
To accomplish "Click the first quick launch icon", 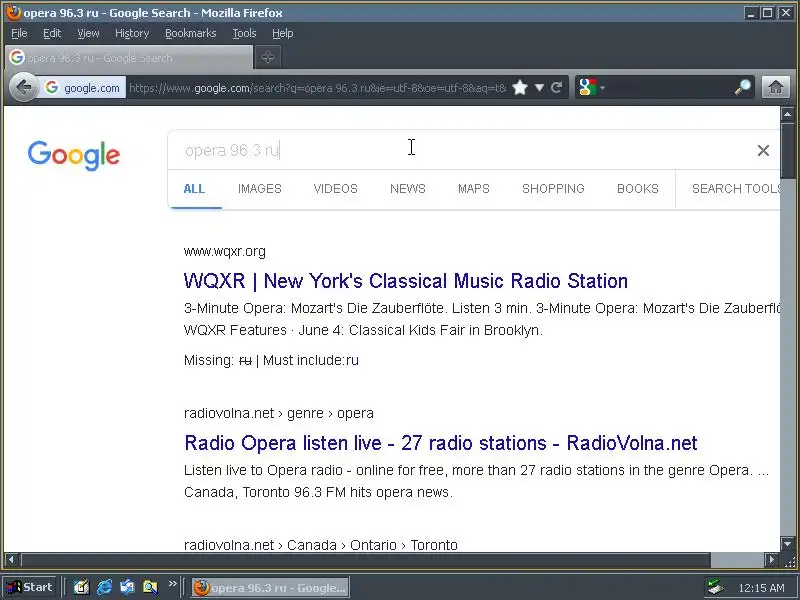I will pyautogui.click(x=82, y=587).
